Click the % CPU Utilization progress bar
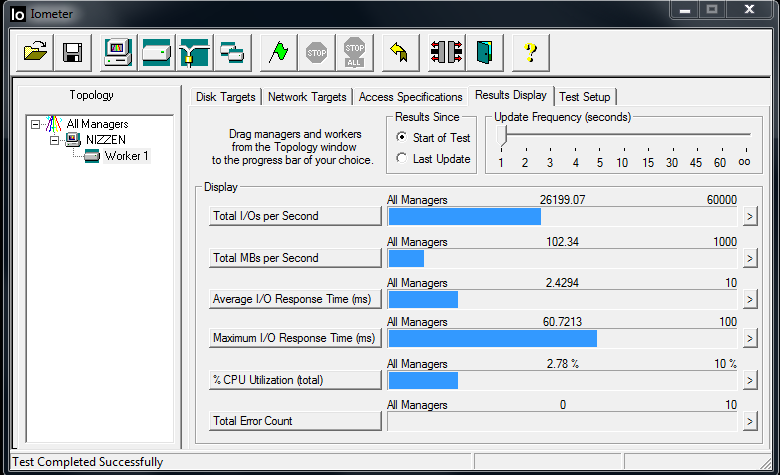This screenshot has height=475, width=780. click(x=562, y=381)
